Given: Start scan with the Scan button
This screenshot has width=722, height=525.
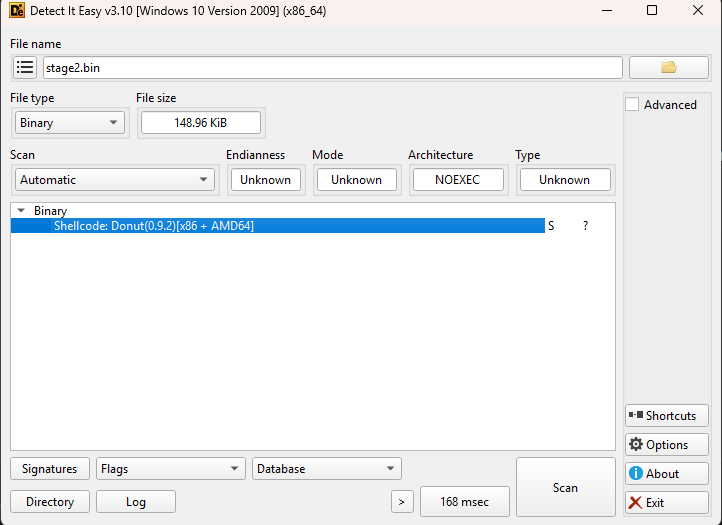Looking at the screenshot, I should pyautogui.click(x=565, y=487).
